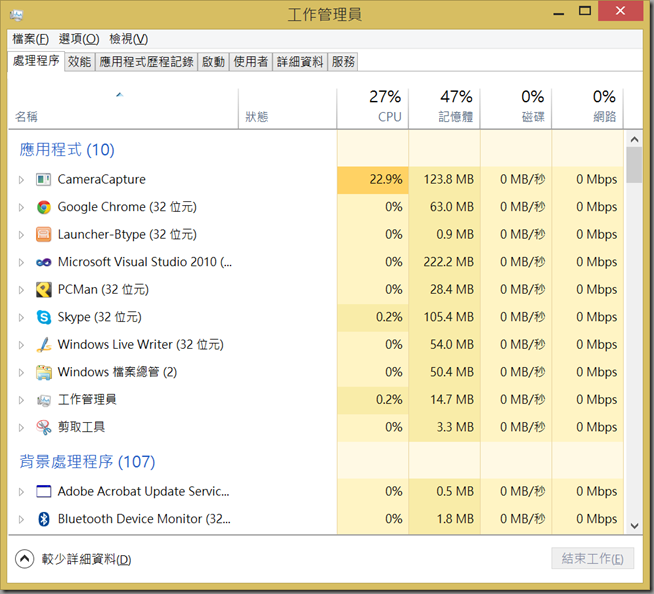The height and width of the screenshot is (594, 654).
Task: Click the scrollbar up arrow
Action: [634, 139]
